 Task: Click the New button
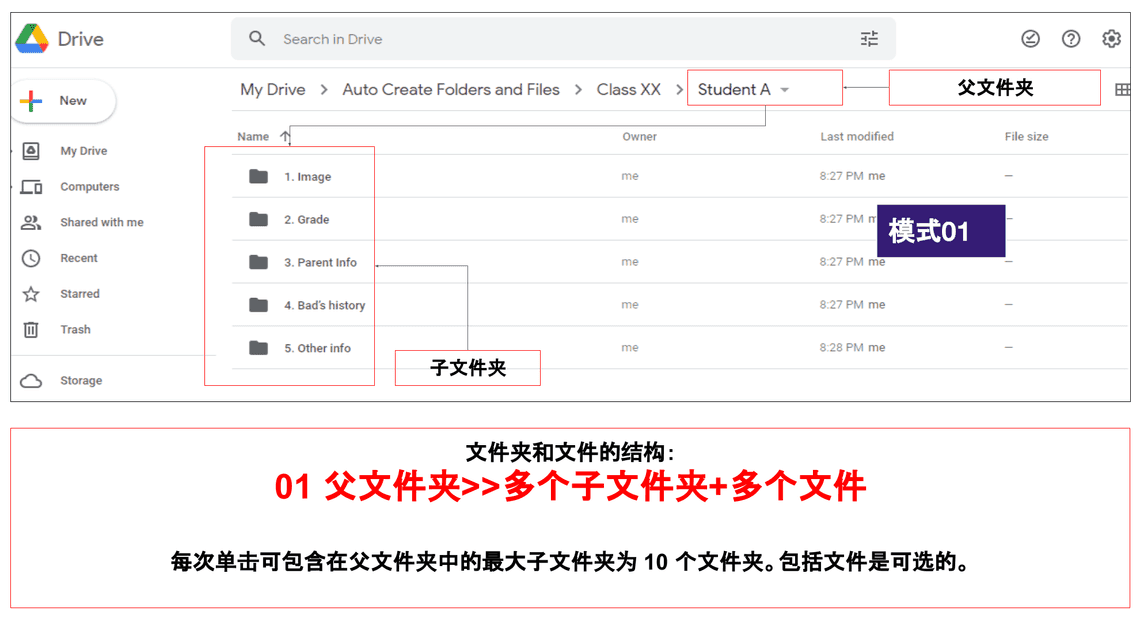pyautogui.click(x=63, y=101)
